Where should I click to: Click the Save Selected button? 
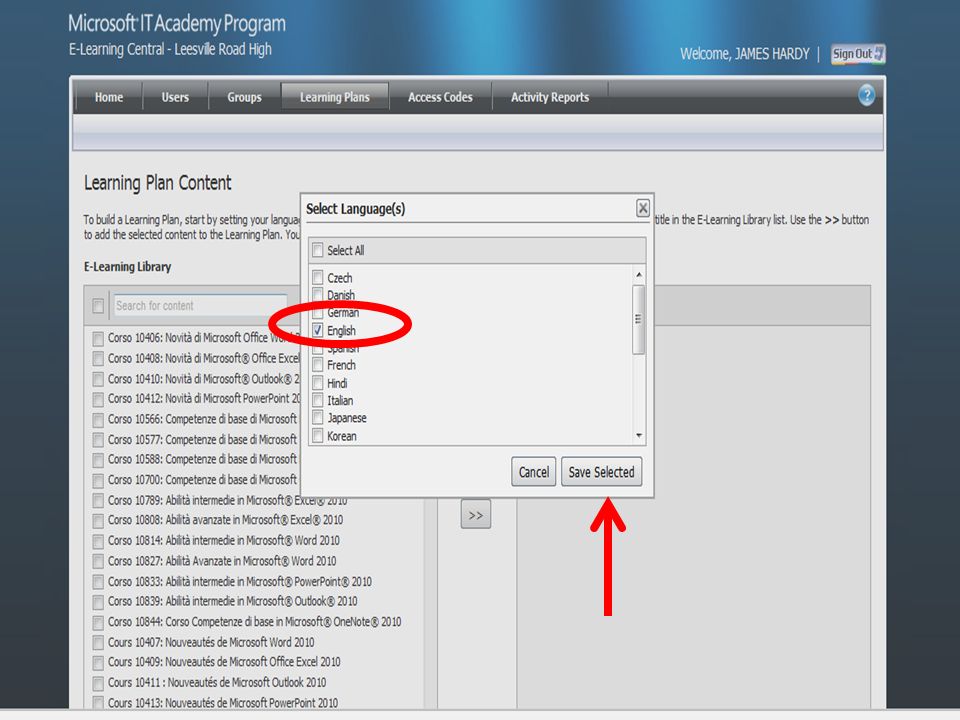[x=601, y=472]
